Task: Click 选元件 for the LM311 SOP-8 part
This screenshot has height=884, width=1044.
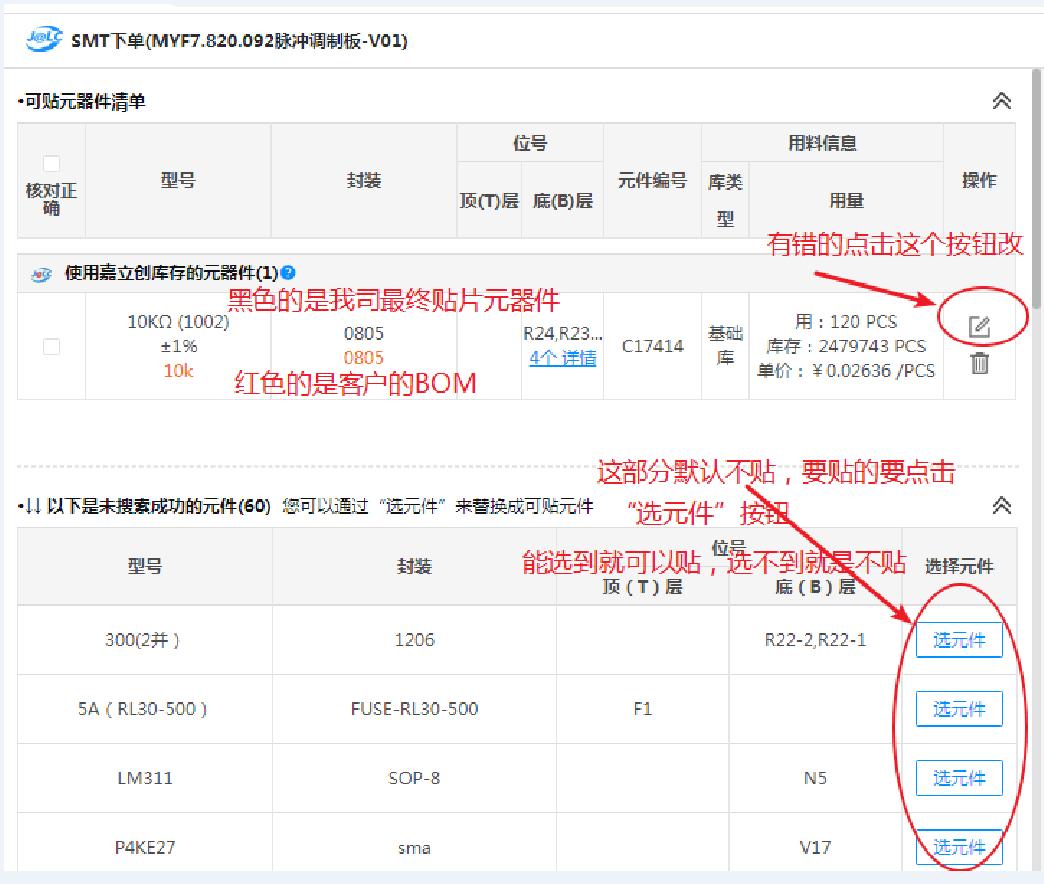Action: coord(958,778)
